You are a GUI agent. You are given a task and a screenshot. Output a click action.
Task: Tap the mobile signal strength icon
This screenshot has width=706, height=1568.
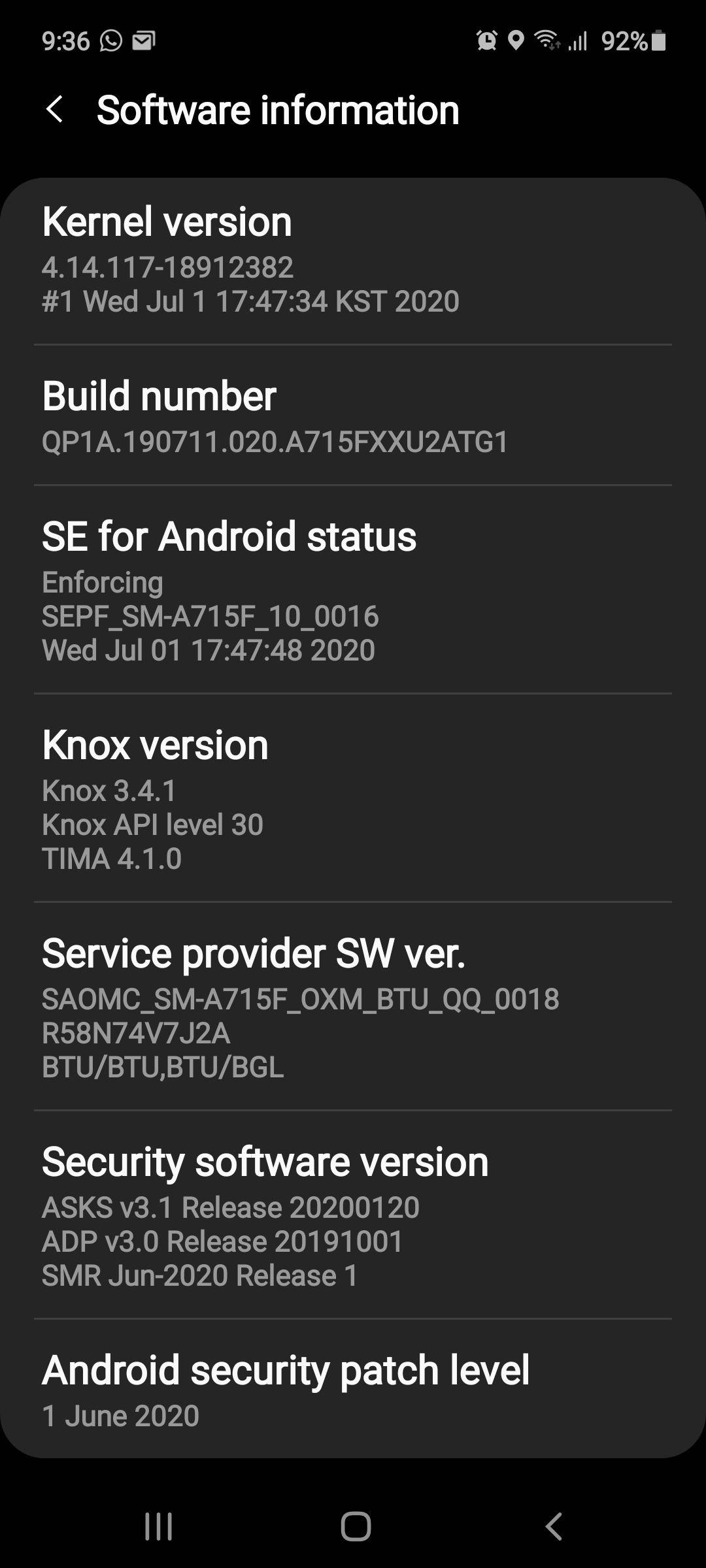(578, 41)
